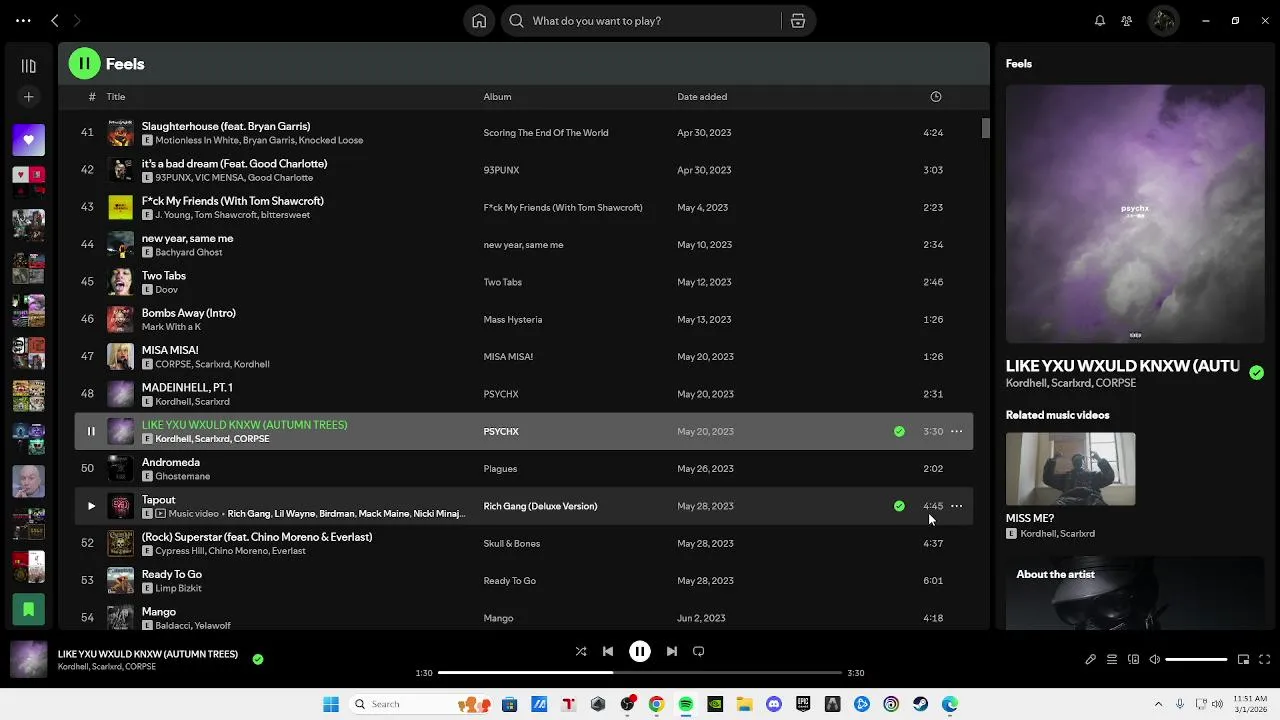Open Friend Activity icon
This screenshot has height=720, width=1280.
(1127, 21)
